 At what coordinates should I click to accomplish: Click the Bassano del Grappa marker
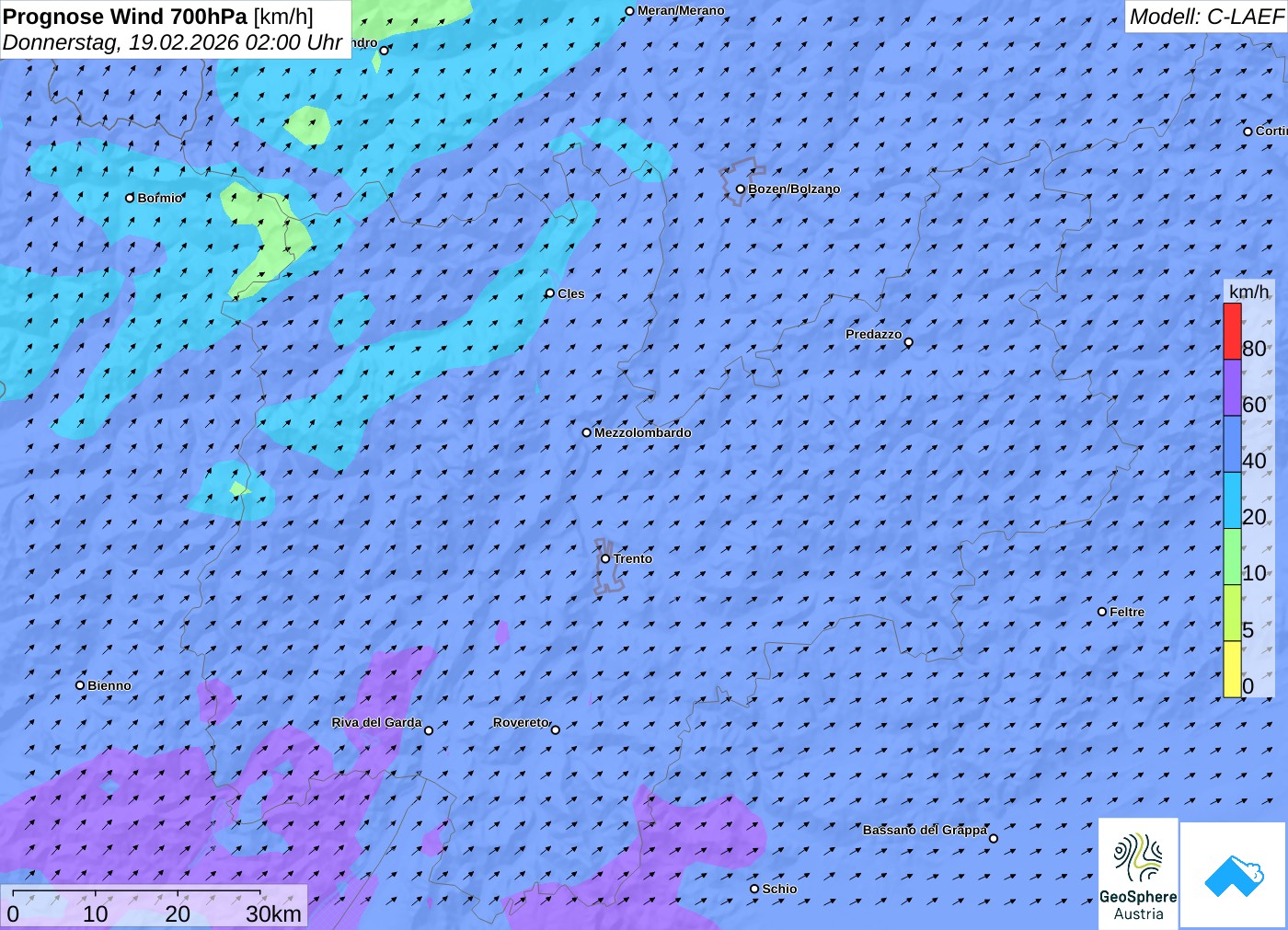[x=994, y=838]
